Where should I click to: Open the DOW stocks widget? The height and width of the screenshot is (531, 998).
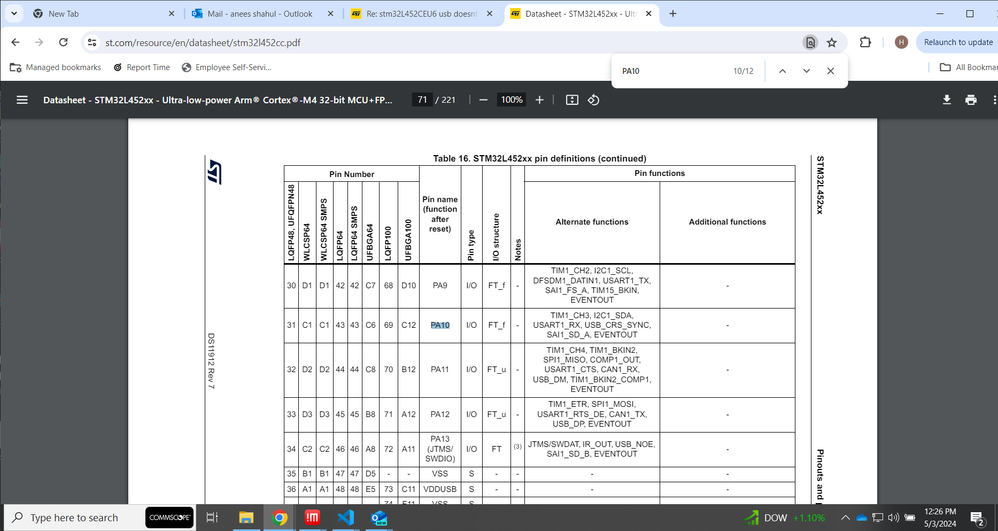pyautogui.click(x=785, y=518)
